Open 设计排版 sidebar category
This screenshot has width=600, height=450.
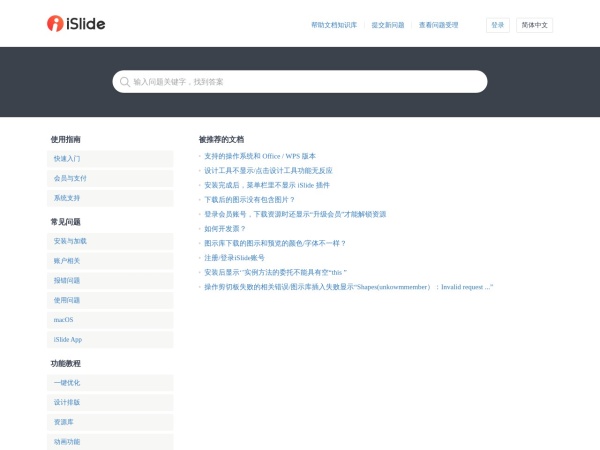110,403
